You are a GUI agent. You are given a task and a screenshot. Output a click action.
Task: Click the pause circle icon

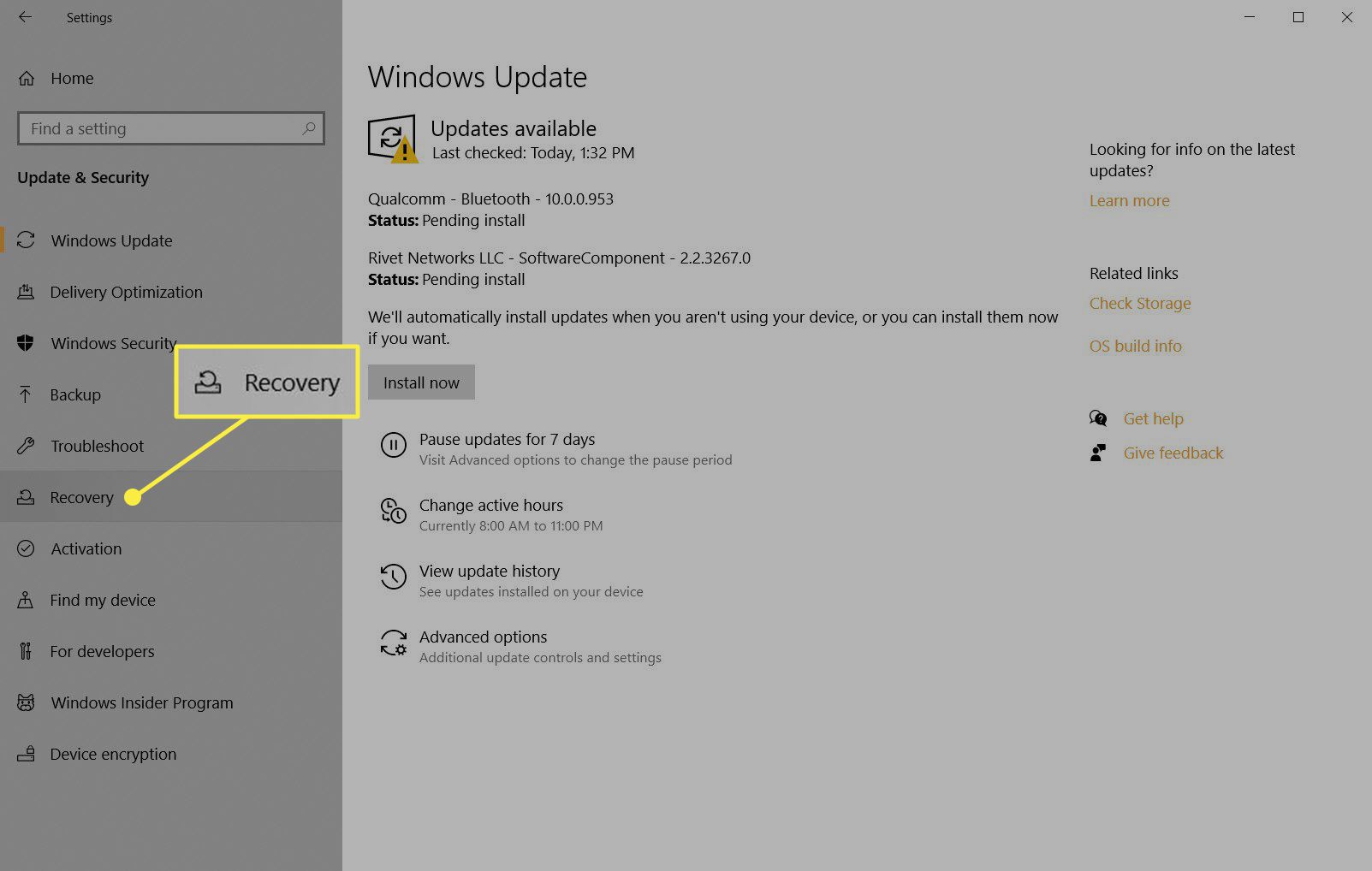393,445
